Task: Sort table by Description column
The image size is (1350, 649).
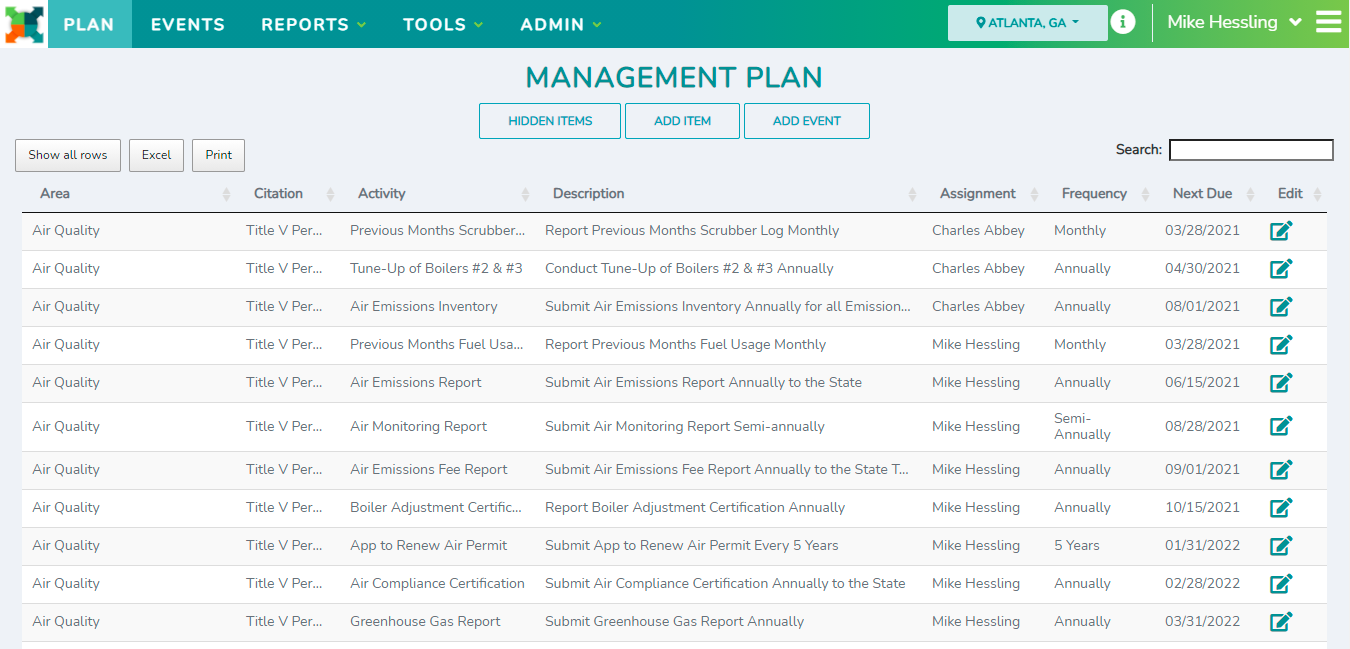Action: [728, 194]
